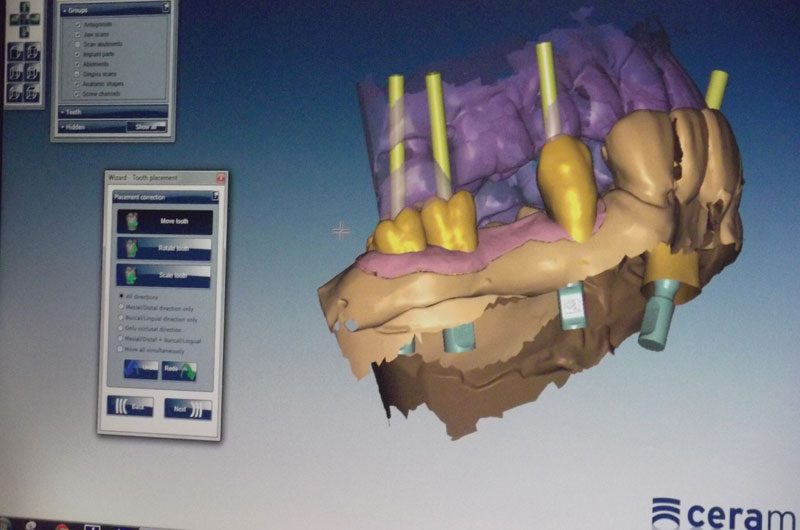The image size is (800, 530).
Task: Toggle the Jaw scans group checkbox
Action: click(x=78, y=35)
